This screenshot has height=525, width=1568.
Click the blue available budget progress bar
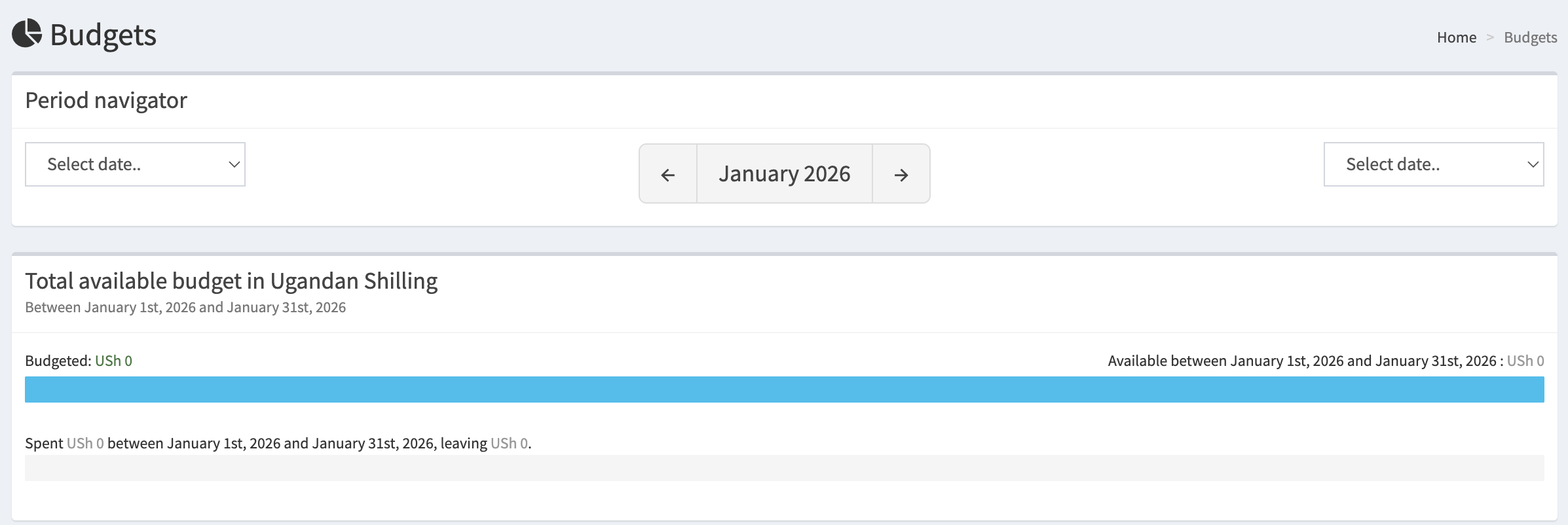(x=786, y=389)
